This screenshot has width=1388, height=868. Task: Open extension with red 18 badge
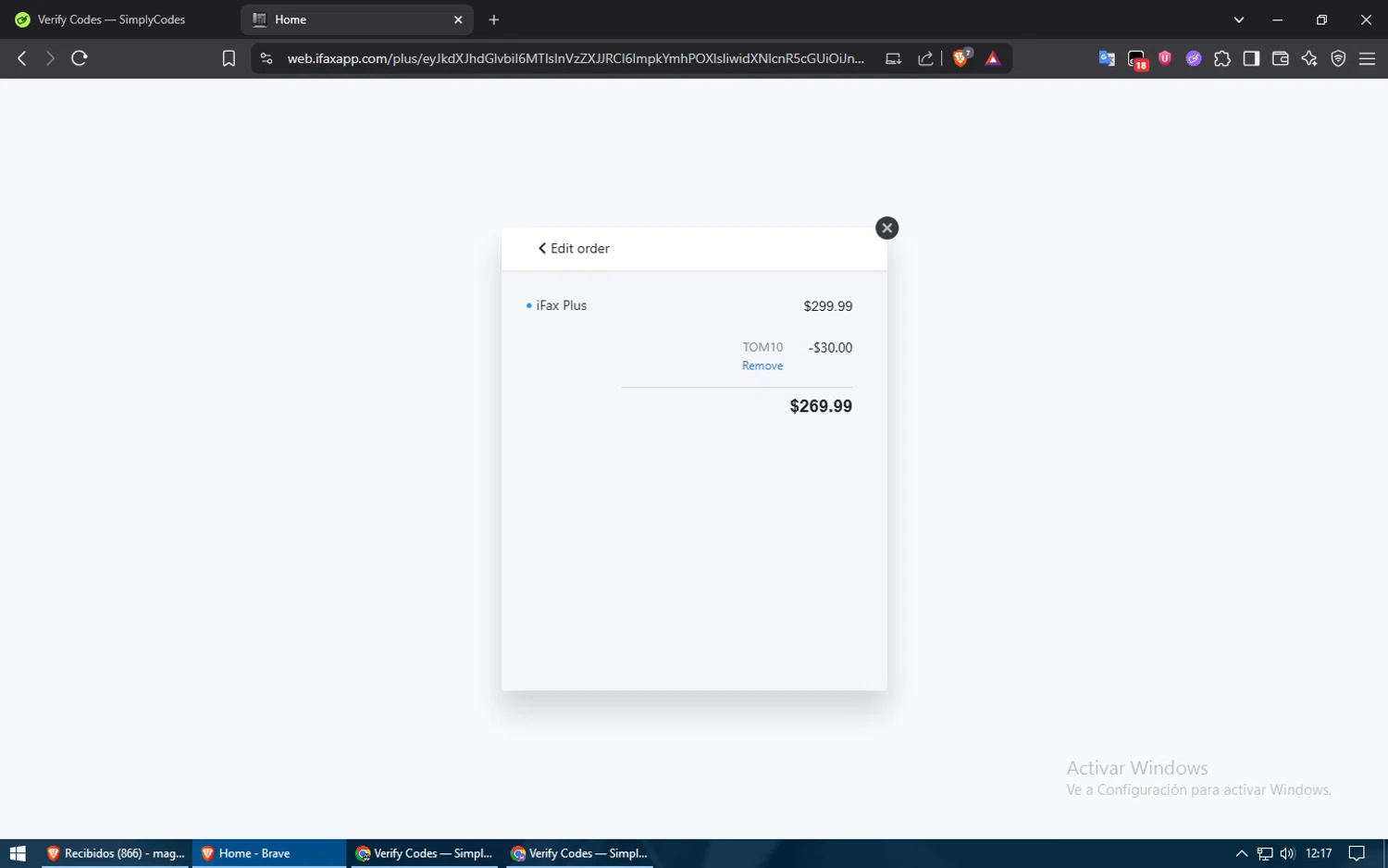coord(1137,60)
